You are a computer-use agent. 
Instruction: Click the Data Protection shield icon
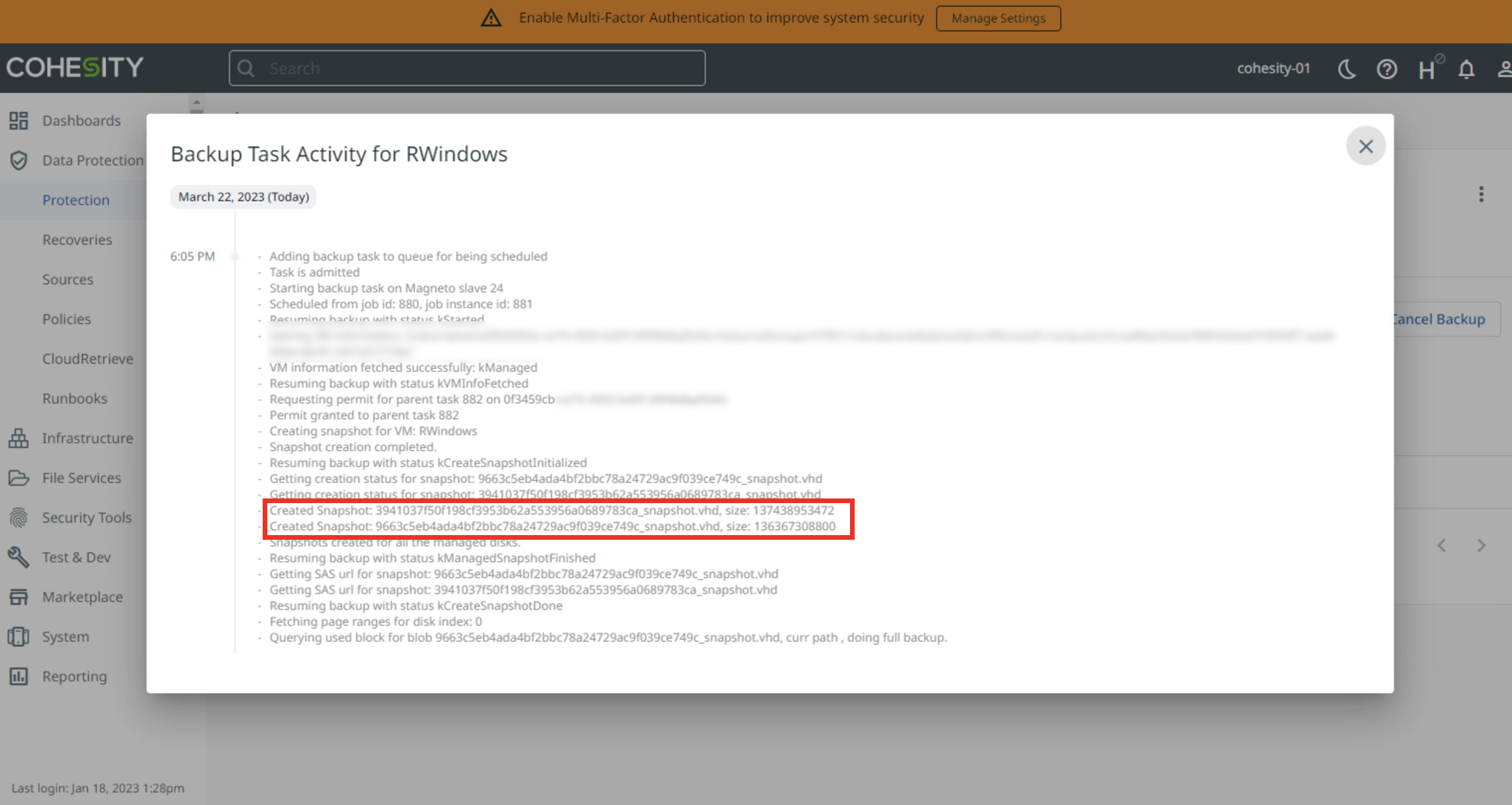coord(19,160)
